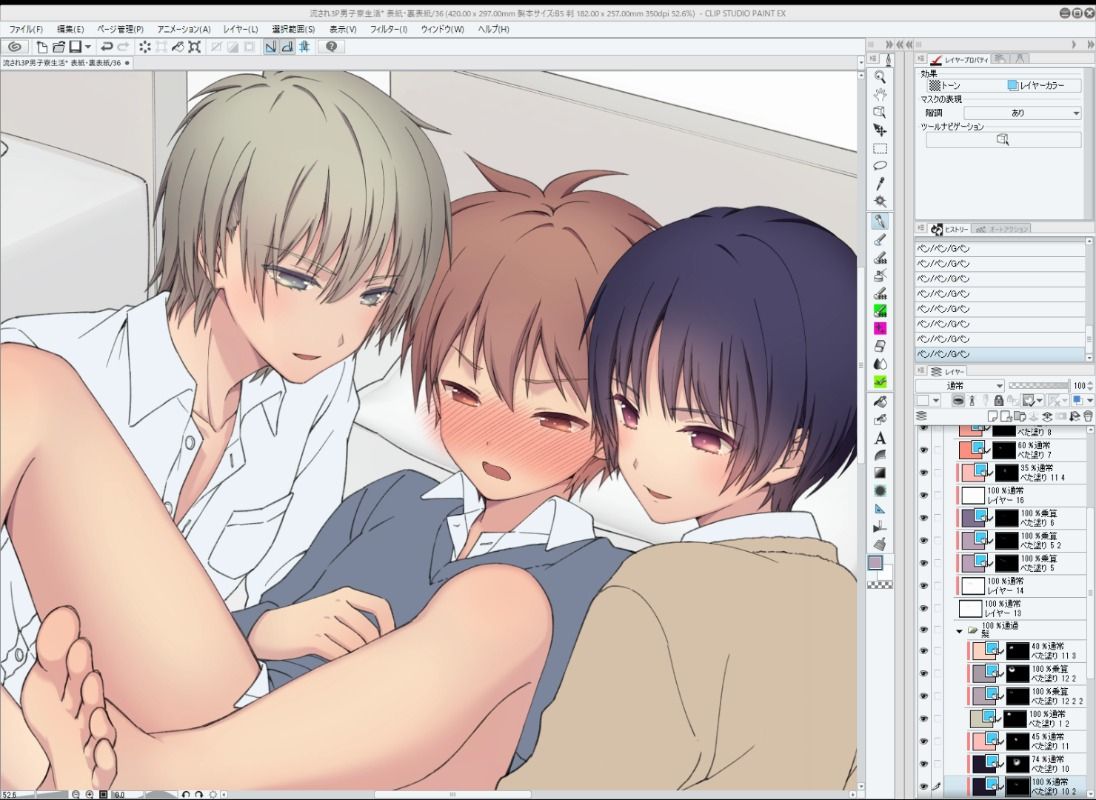
Task: Toggle visibility of レイヤー 13
Action: tap(923, 608)
